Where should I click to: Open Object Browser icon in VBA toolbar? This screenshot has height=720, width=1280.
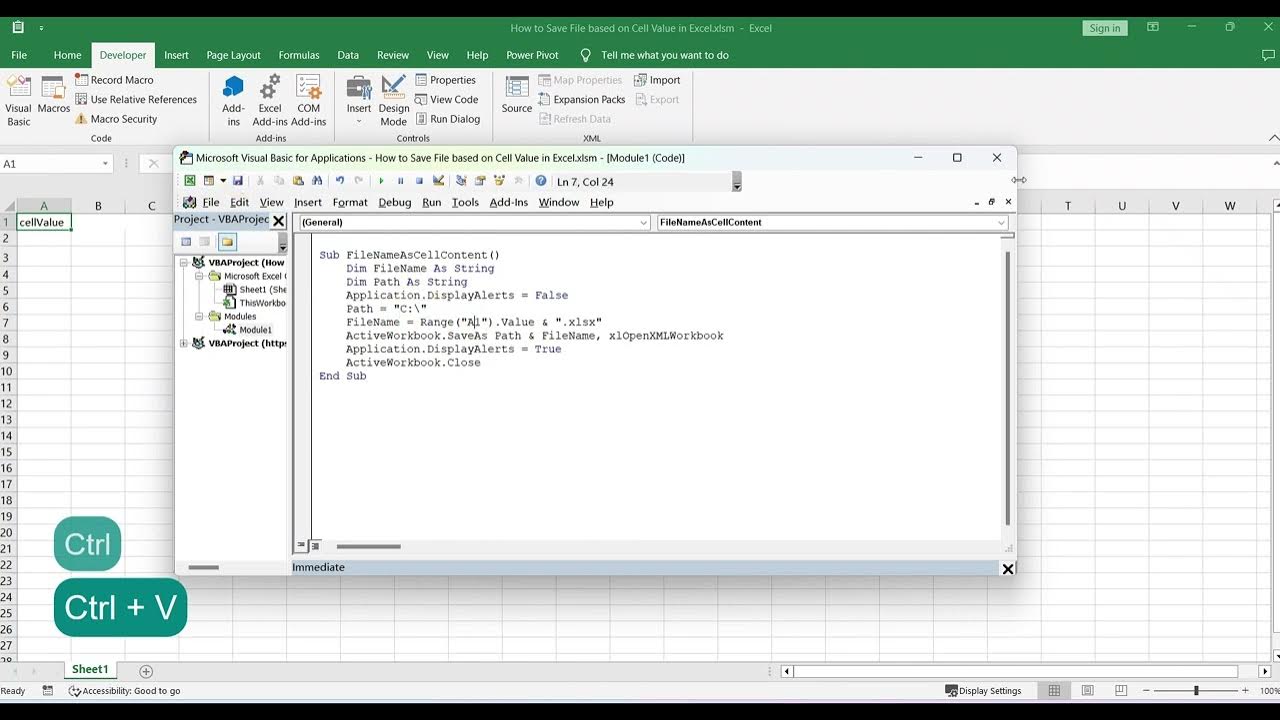[499, 181]
